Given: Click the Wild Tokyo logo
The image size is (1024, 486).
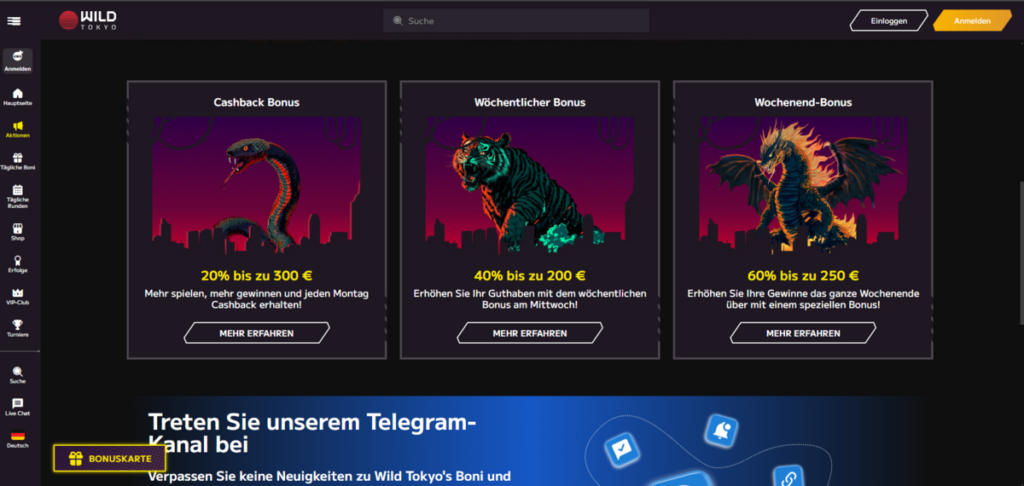Looking at the screenshot, I should (88, 20).
